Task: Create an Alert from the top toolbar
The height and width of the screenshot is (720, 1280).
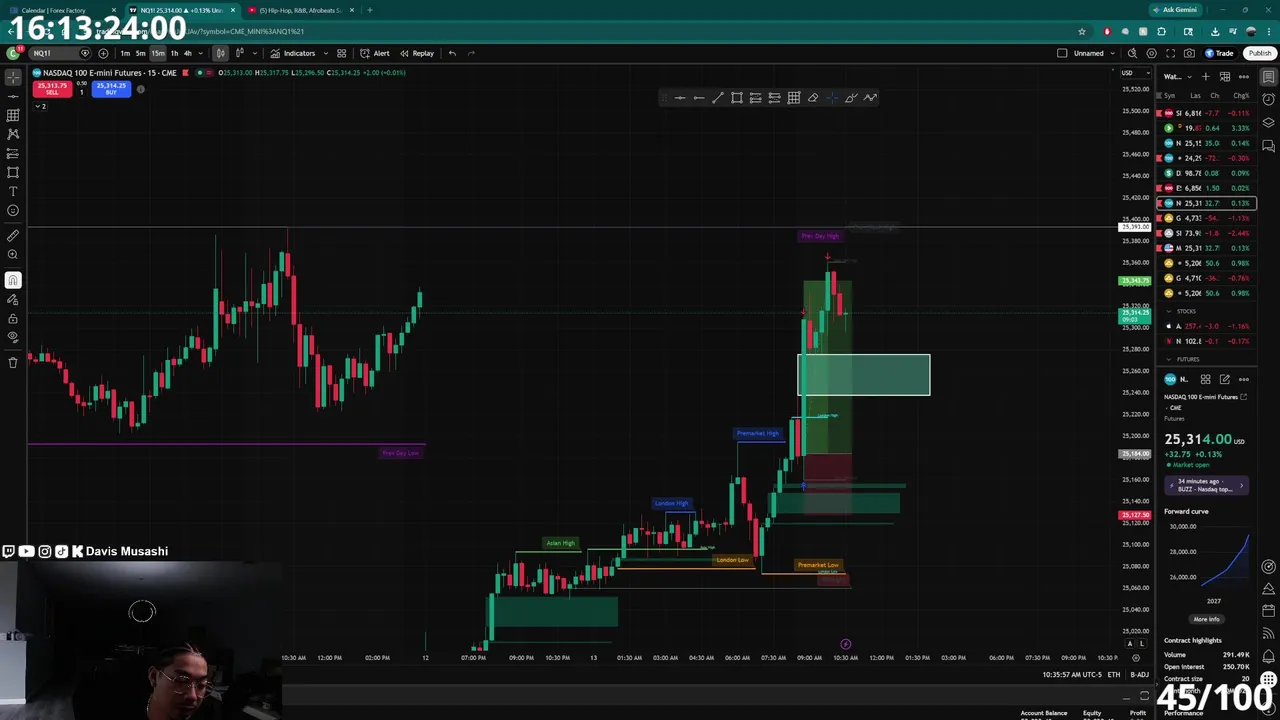Action: 375,53
